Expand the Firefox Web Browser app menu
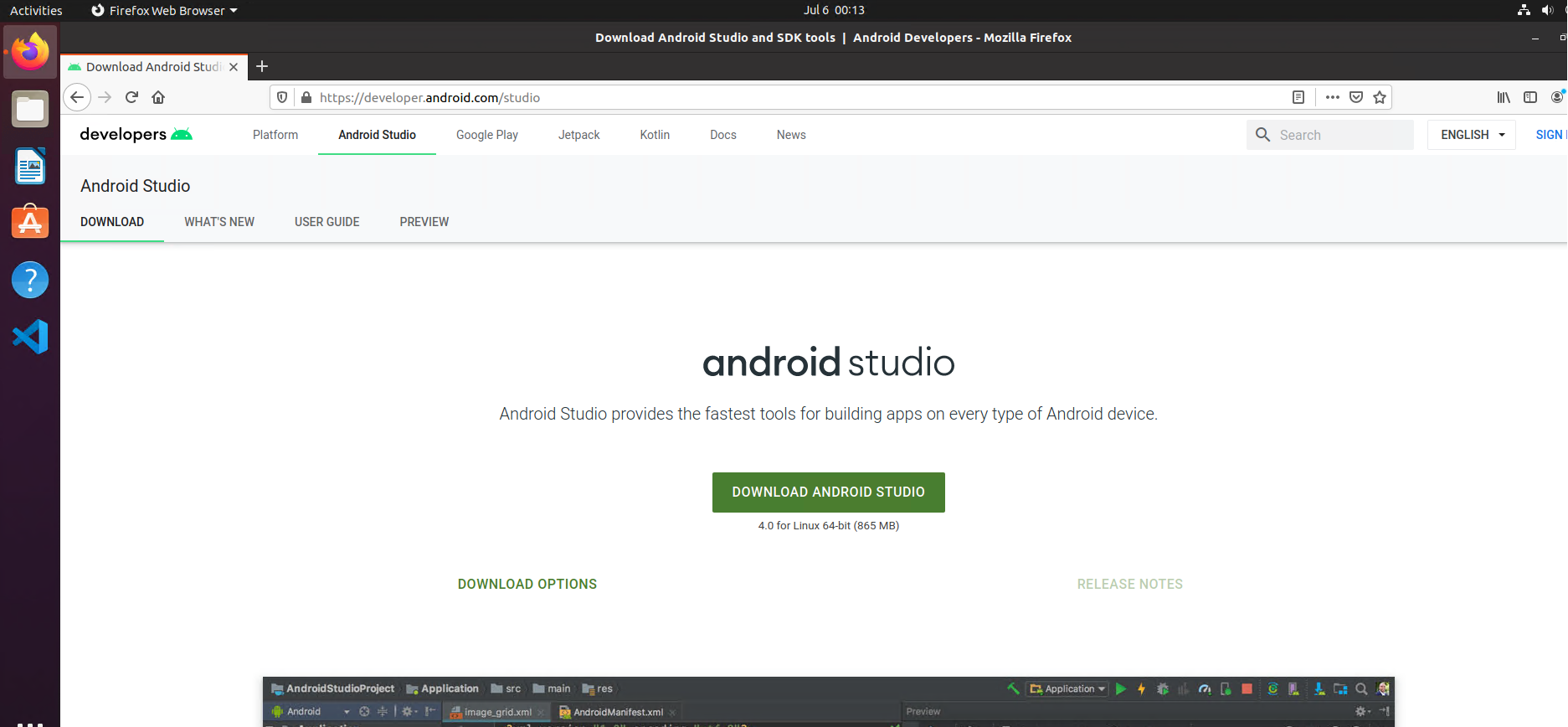 click(164, 10)
